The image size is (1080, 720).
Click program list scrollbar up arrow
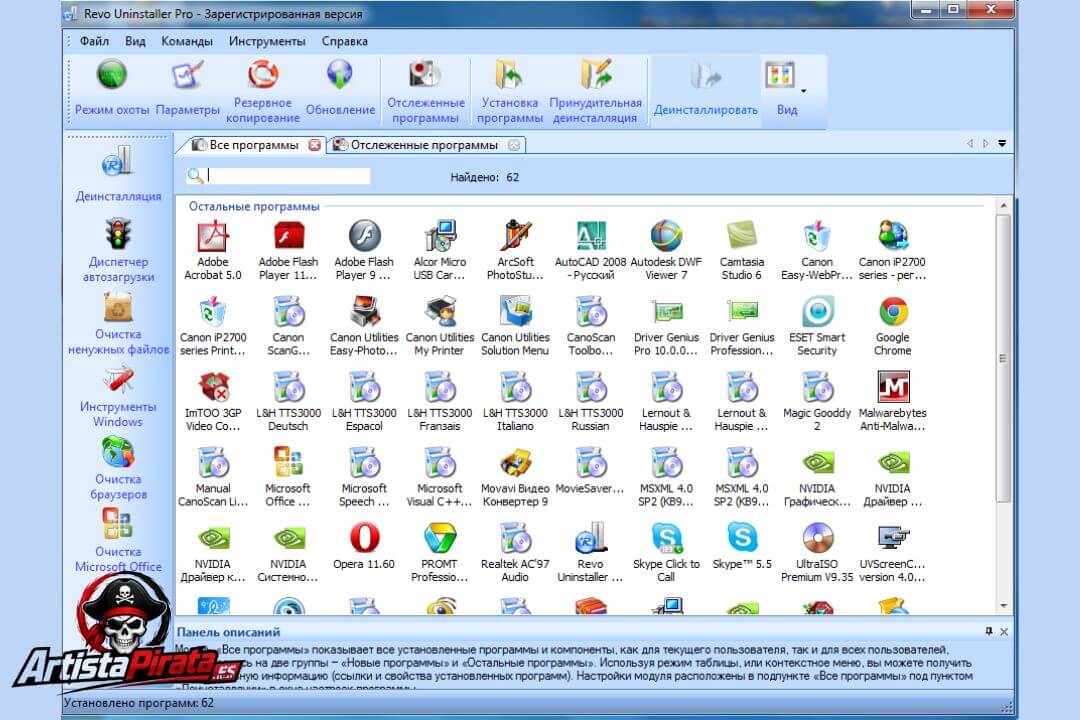(1004, 205)
